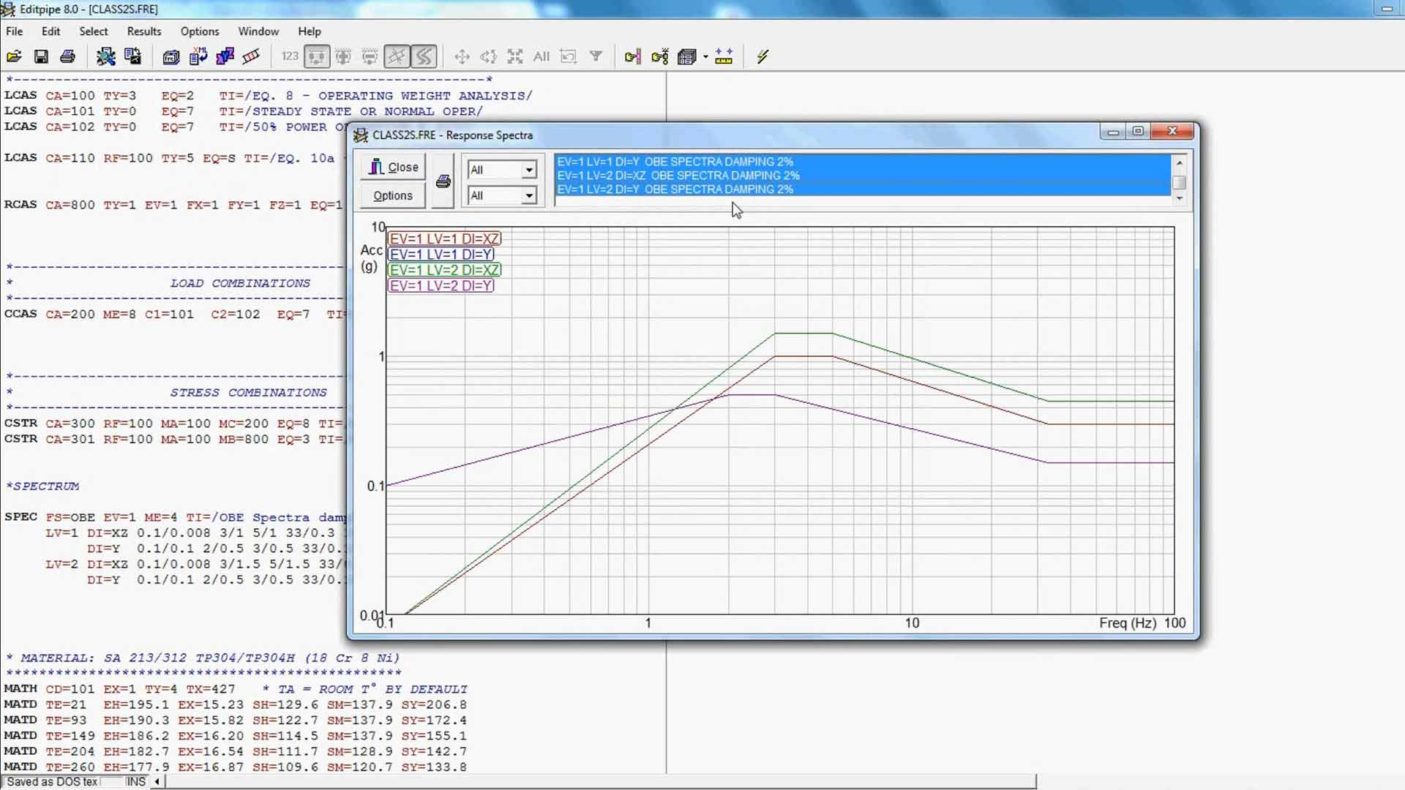The height and width of the screenshot is (790, 1405).
Task: Open the Results menu
Action: 144,31
